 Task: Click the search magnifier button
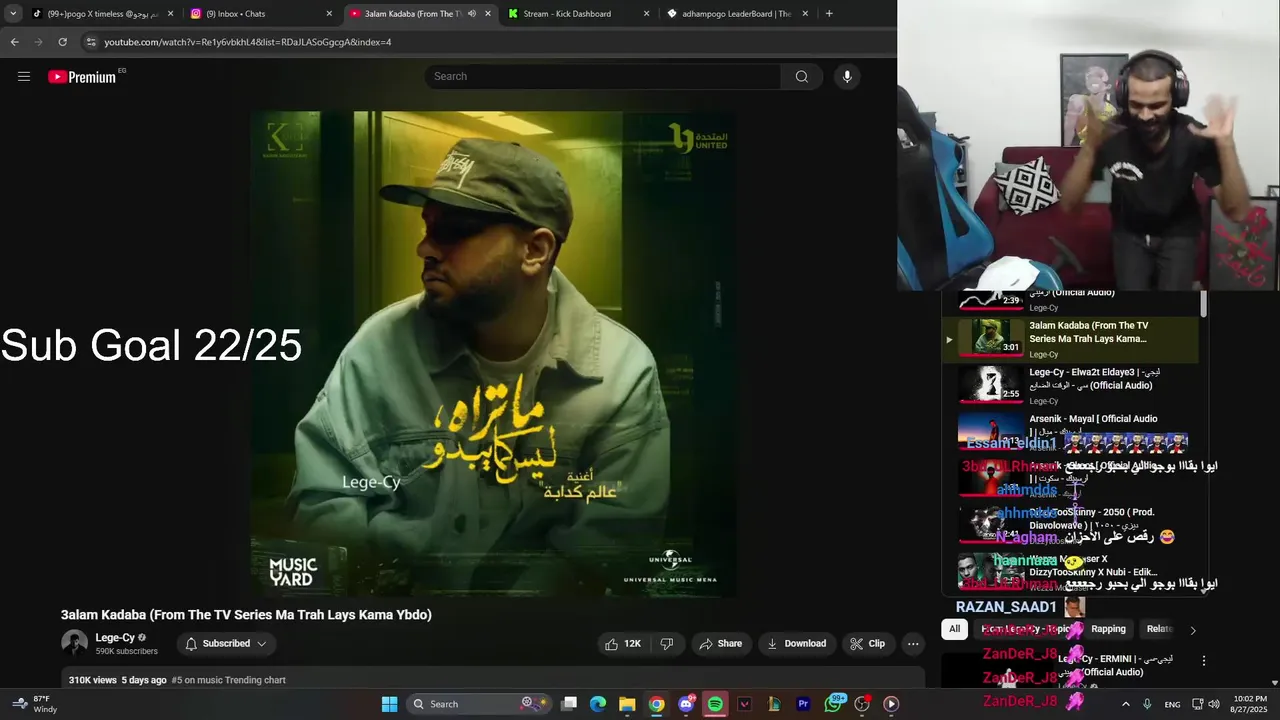801,77
